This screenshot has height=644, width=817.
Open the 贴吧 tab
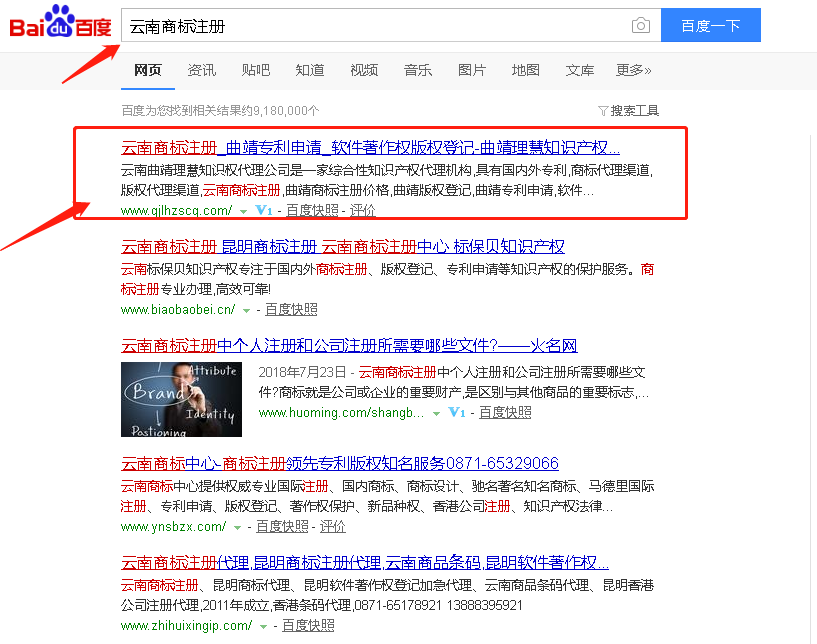(256, 70)
